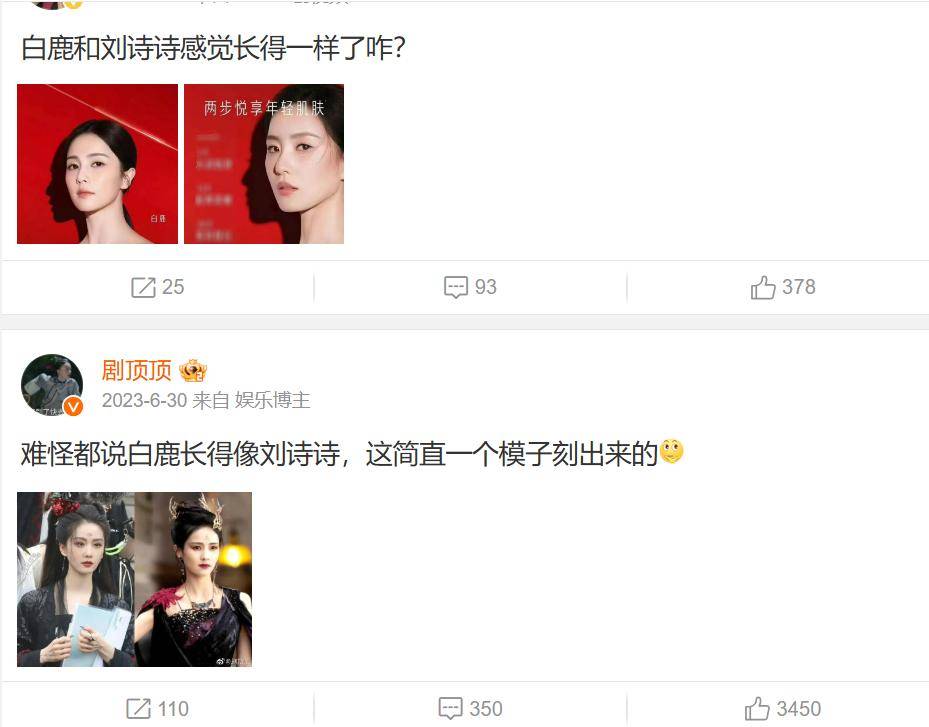The width and height of the screenshot is (929, 727).
Task: Click the repost icon showing 25
Action: (x=143, y=287)
